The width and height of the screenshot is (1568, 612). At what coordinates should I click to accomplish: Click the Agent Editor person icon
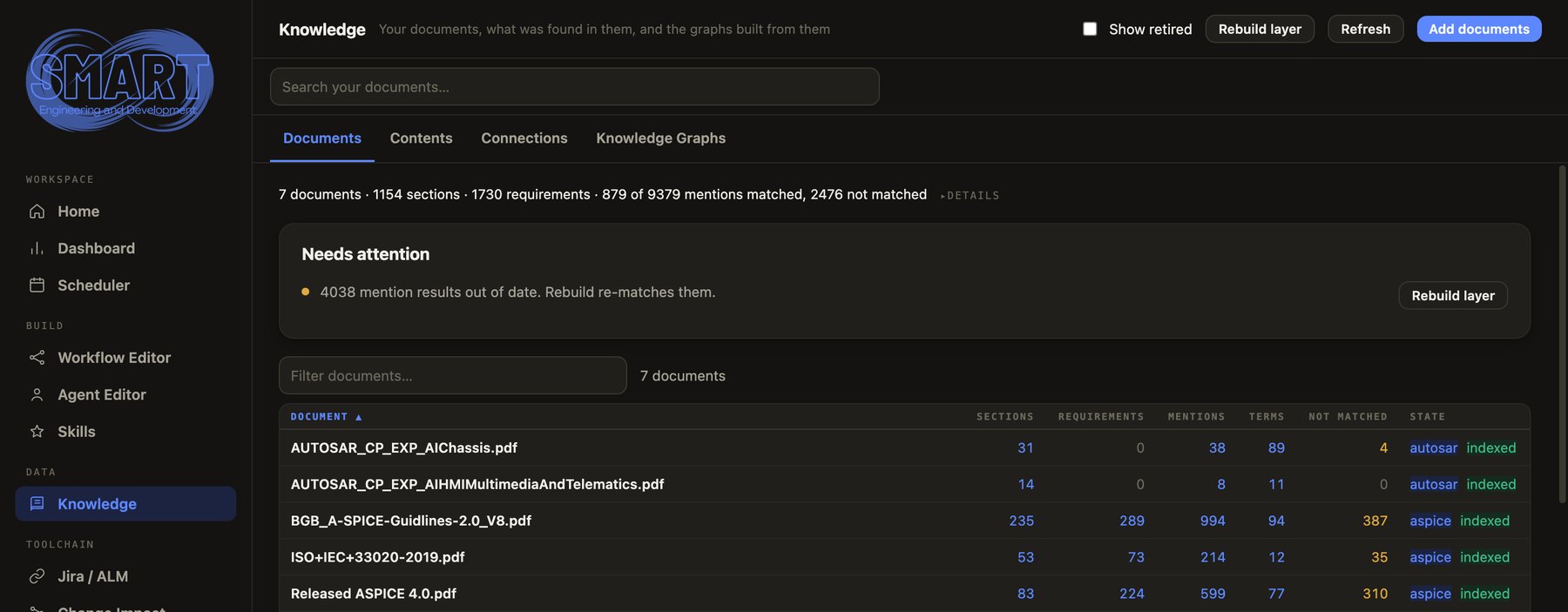tap(37, 394)
